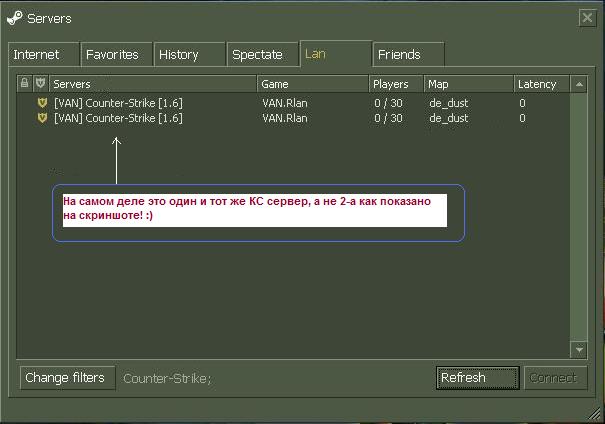Sort list by Map column header
Screen dimensions: 605x424
(468, 84)
